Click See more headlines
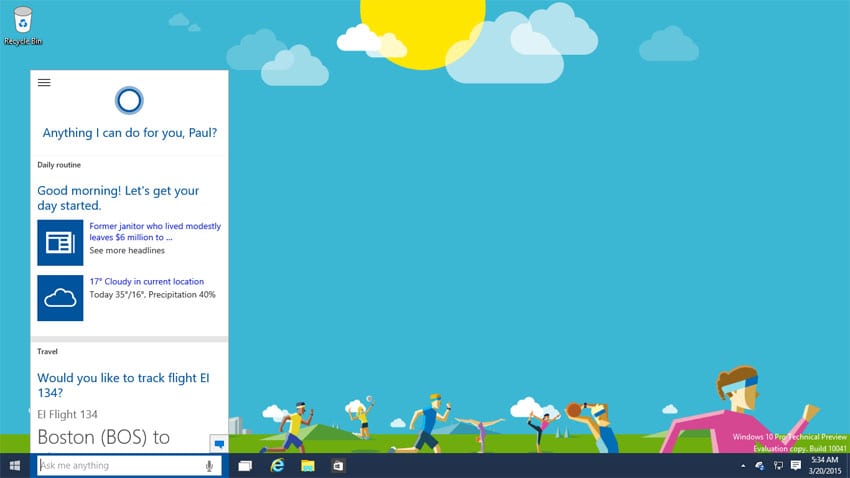The image size is (850, 478). tap(127, 250)
